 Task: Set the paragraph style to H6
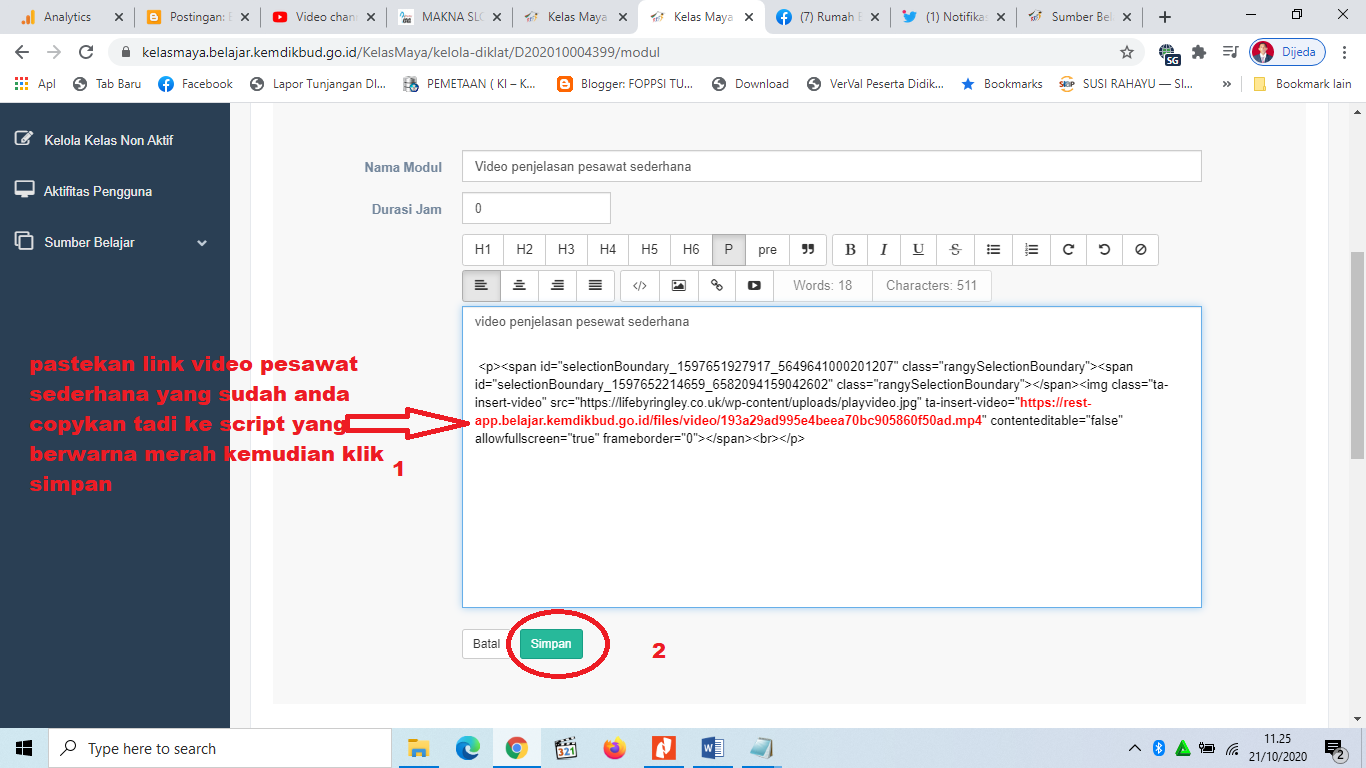[x=691, y=250]
